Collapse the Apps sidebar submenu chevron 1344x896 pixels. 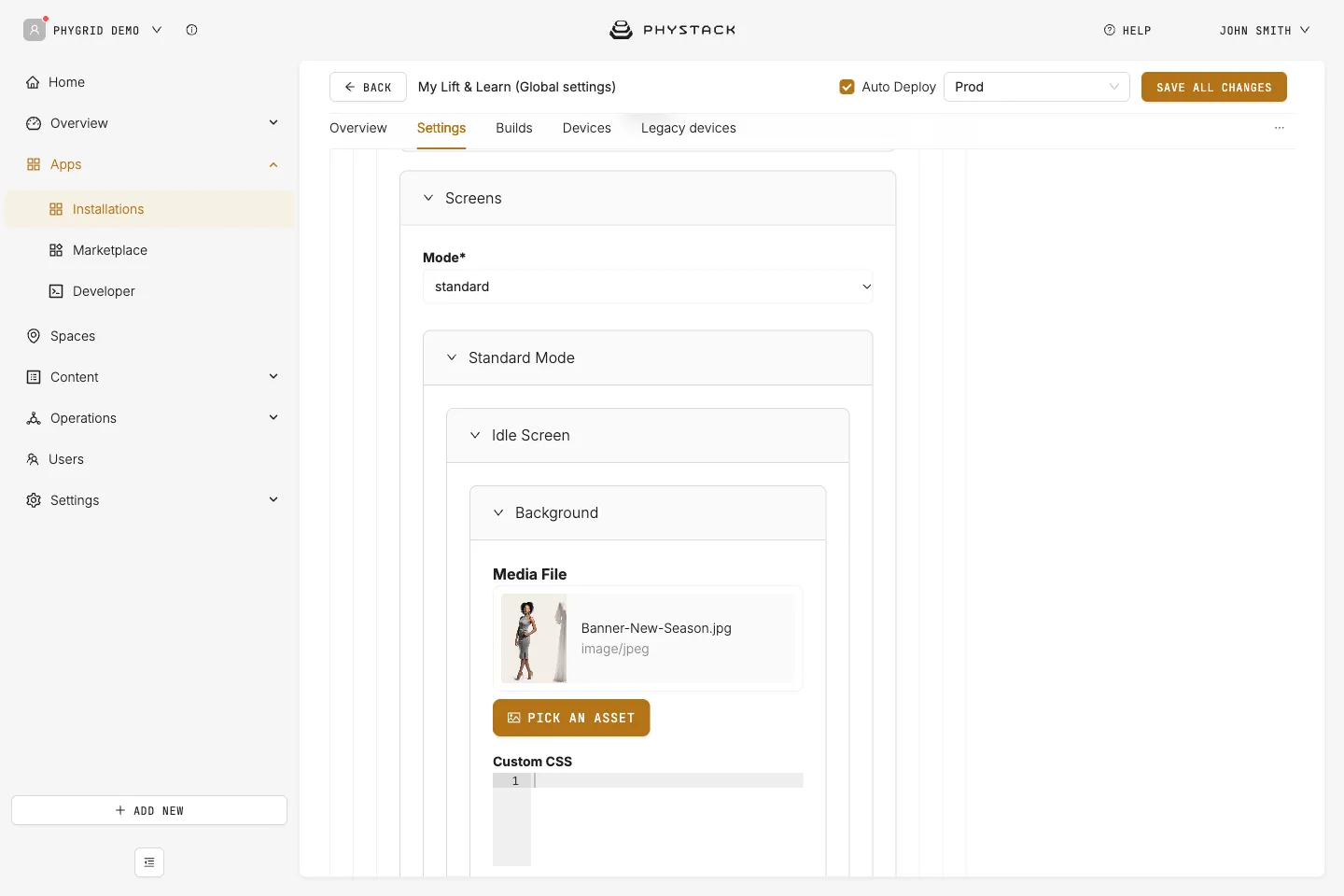point(273,164)
